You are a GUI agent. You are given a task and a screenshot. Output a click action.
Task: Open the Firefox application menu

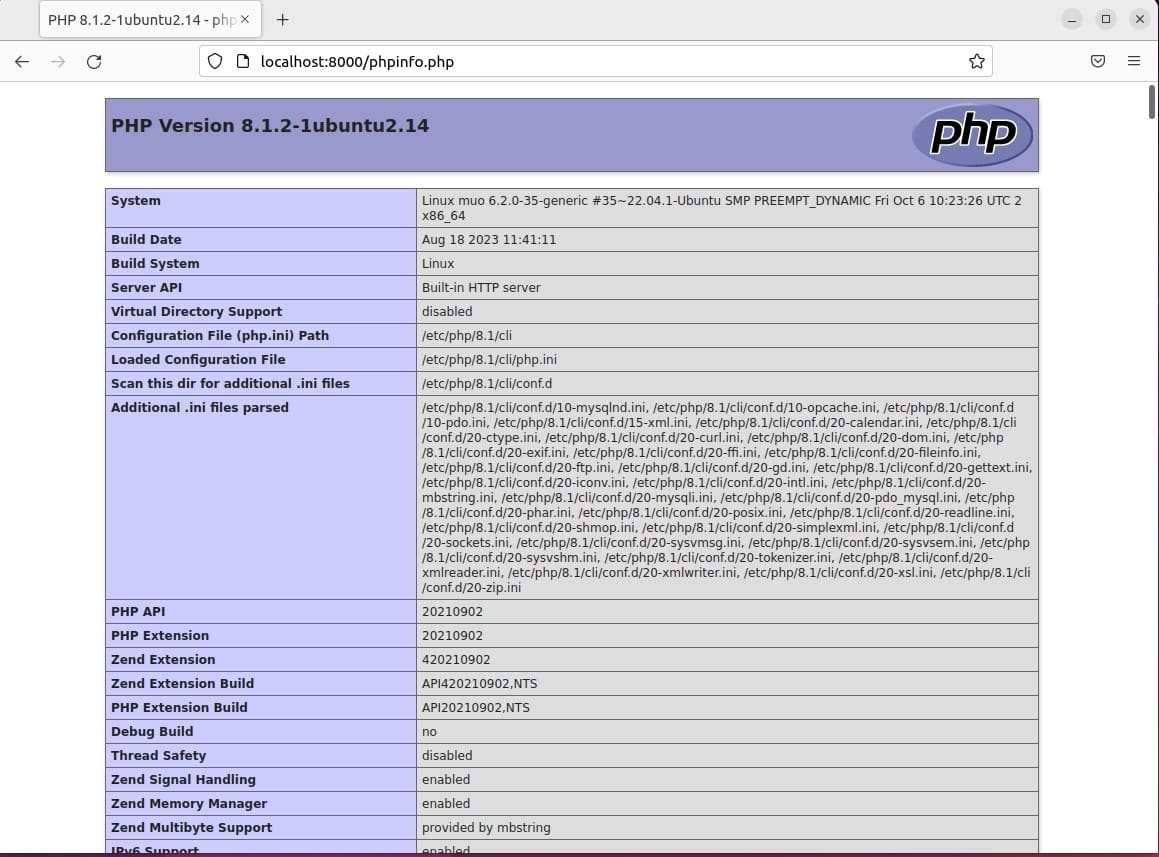(1134, 61)
